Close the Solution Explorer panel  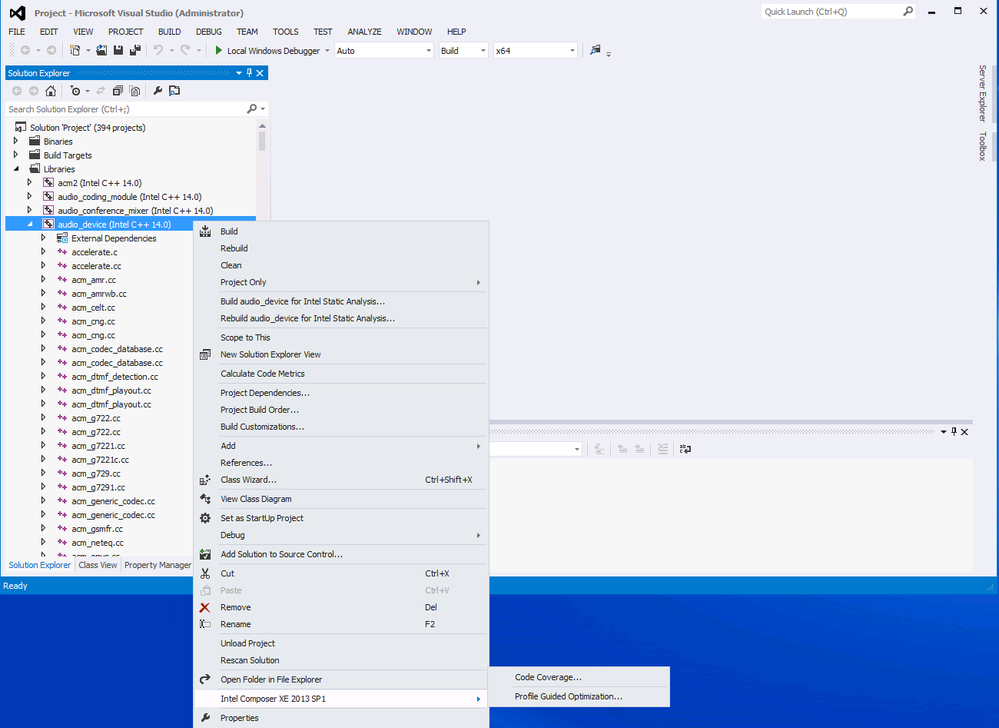click(x=260, y=73)
